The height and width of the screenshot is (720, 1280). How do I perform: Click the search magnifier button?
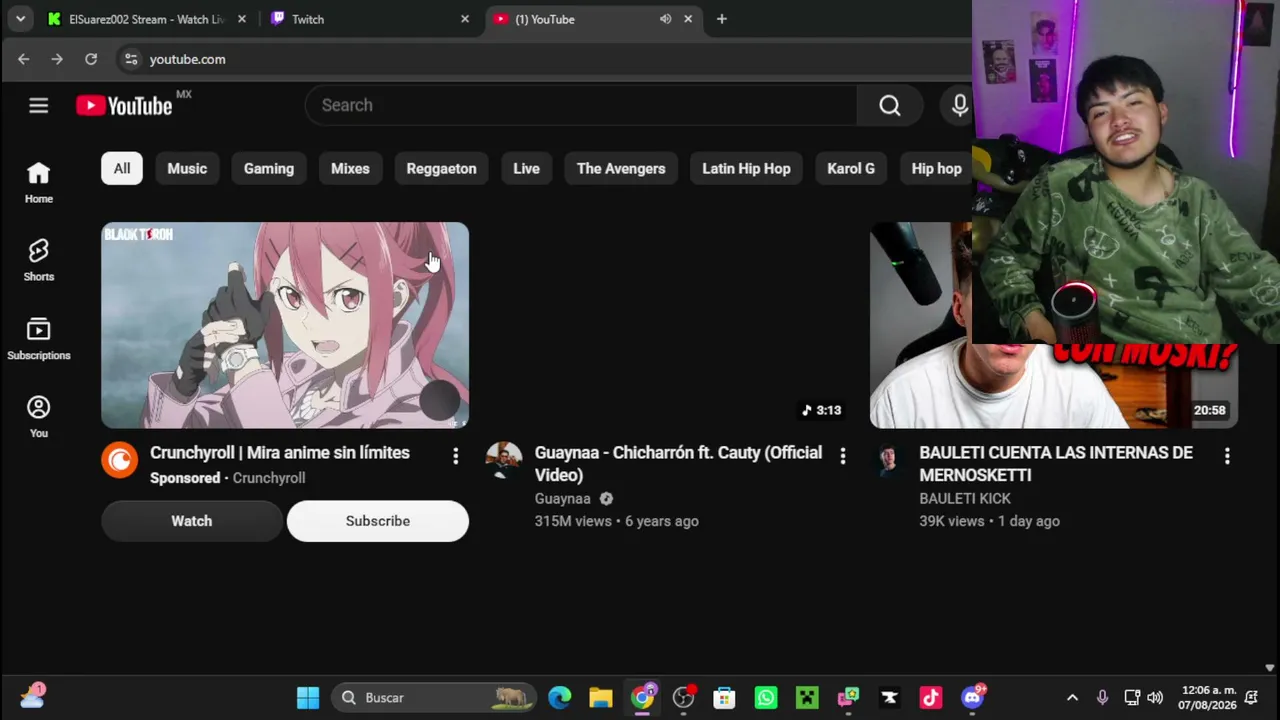click(889, 105)
